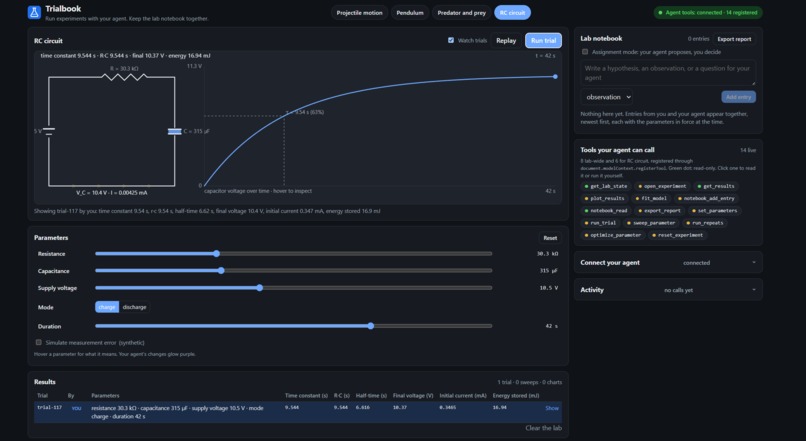
Task: Click the reset_experiment tool chip
Action: 677,235
